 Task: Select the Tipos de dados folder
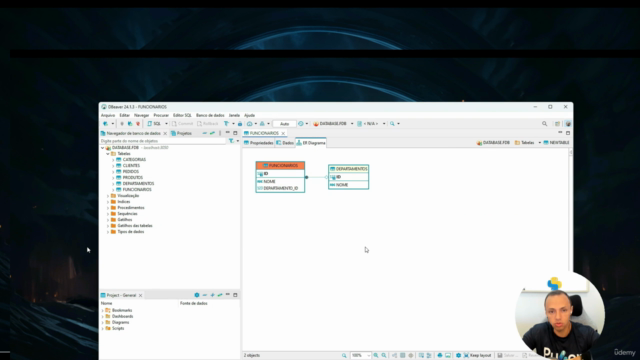coord(131,232)
